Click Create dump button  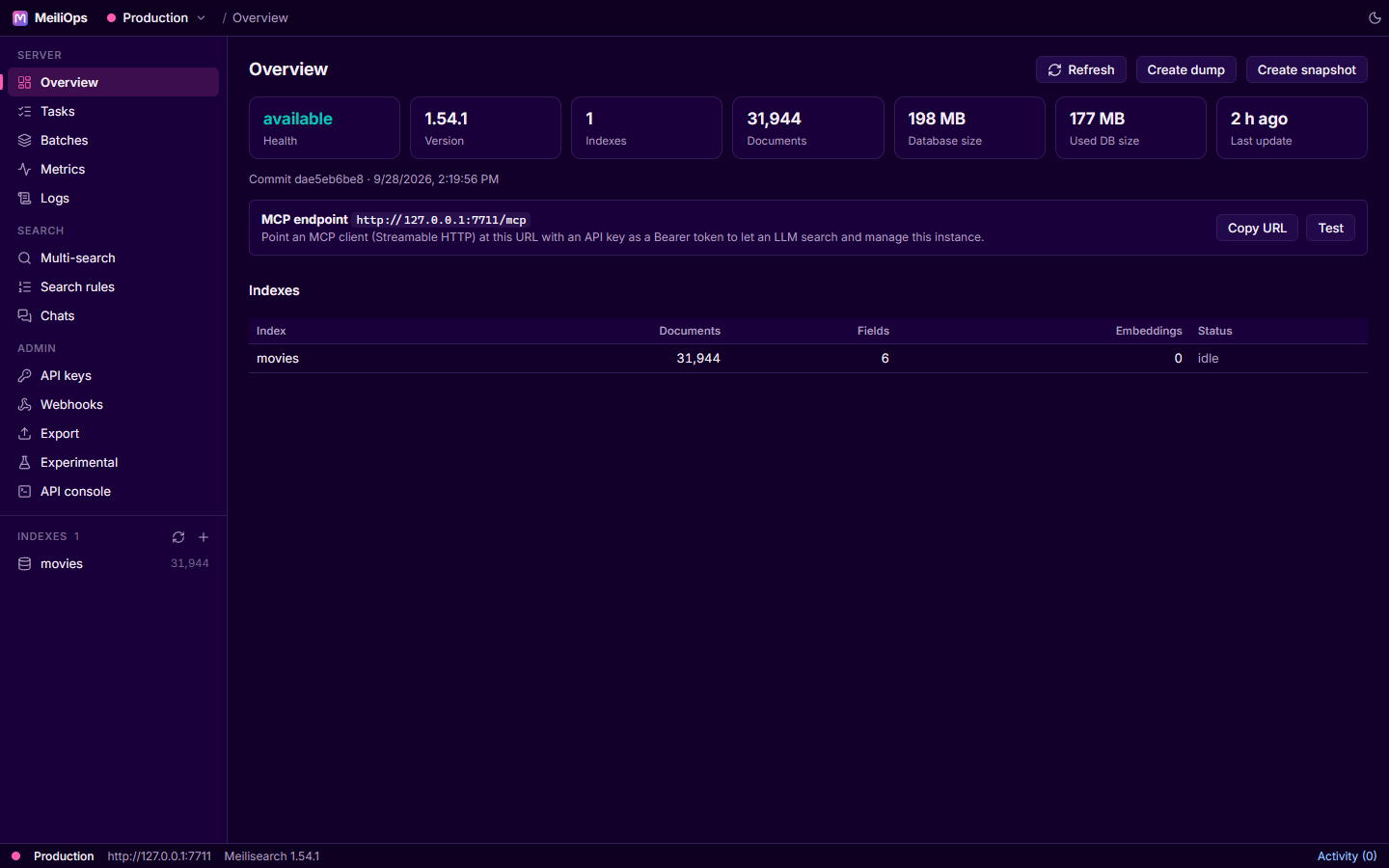click(1186, 69)
